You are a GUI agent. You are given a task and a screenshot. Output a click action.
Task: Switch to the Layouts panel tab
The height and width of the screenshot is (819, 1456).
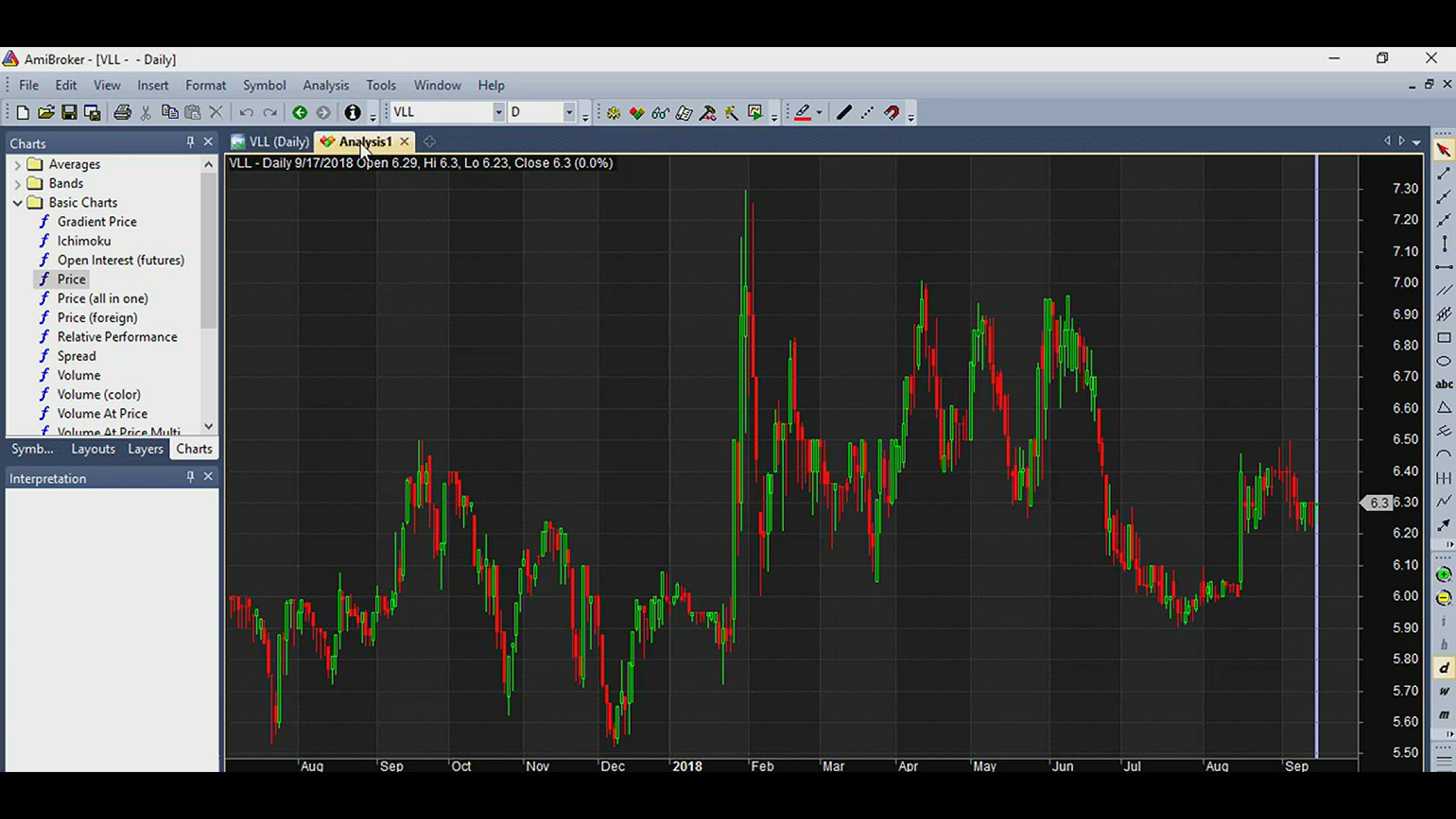click(93, 449)
